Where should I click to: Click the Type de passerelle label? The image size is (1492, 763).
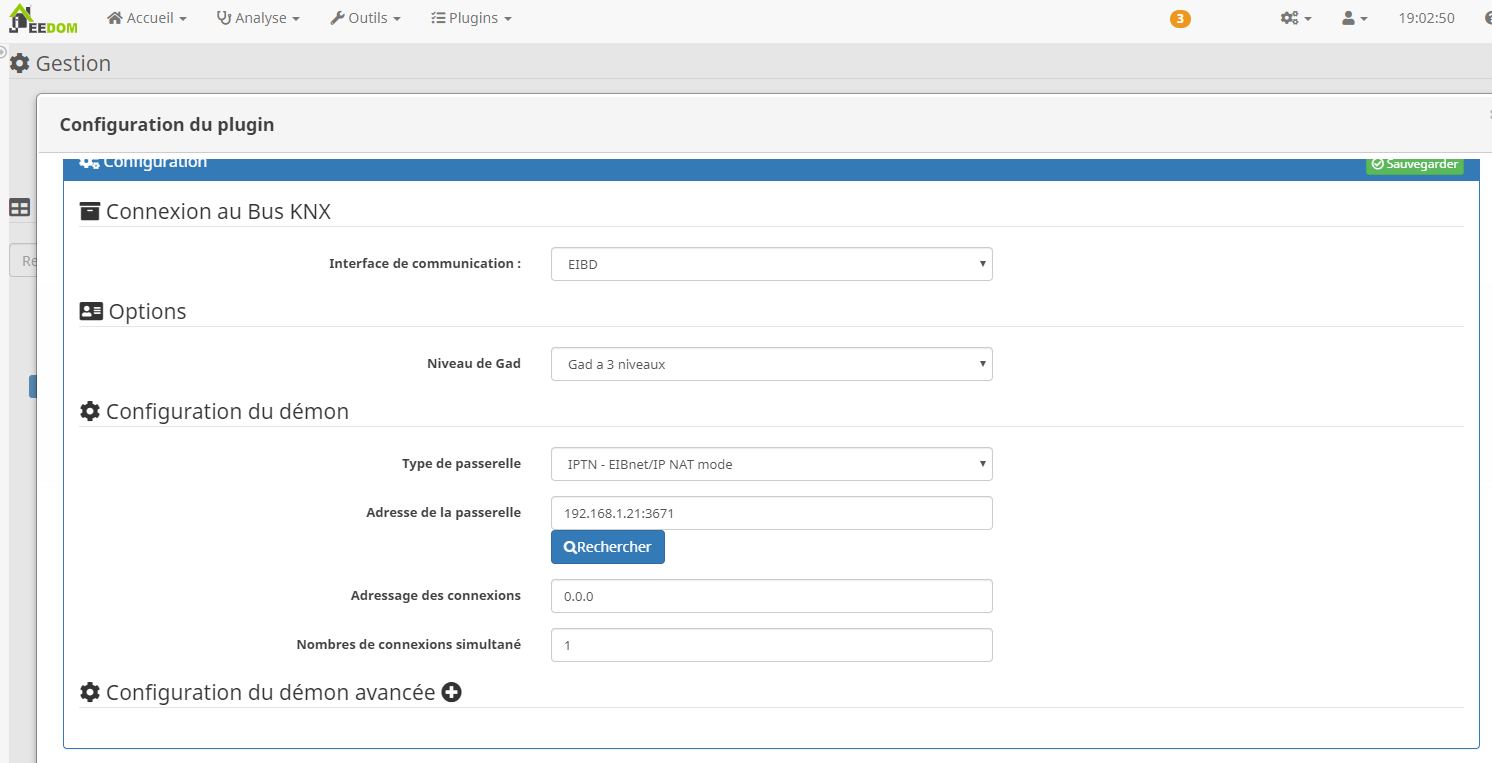point(461,464)
